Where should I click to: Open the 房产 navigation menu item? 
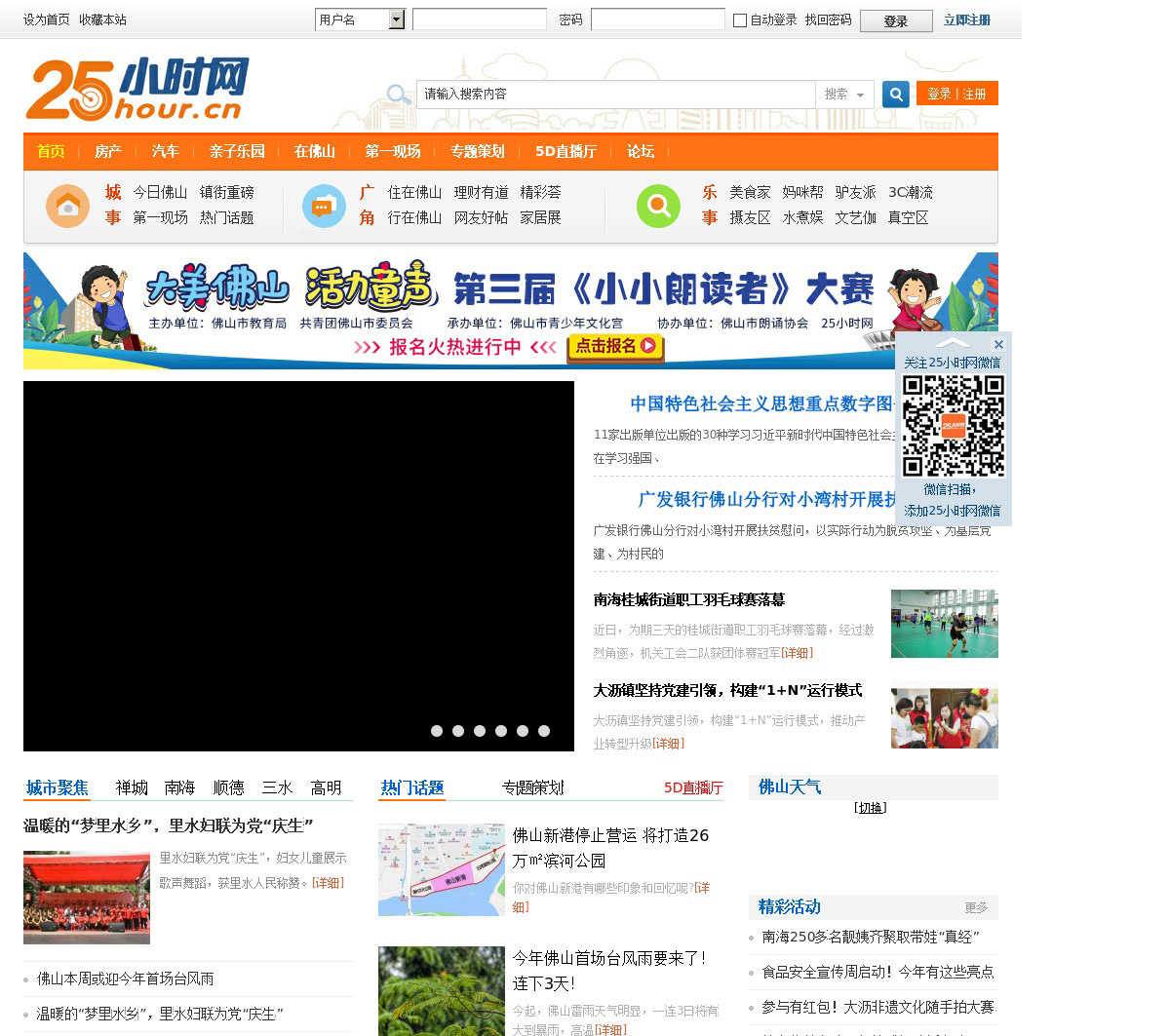click(107, 151)
